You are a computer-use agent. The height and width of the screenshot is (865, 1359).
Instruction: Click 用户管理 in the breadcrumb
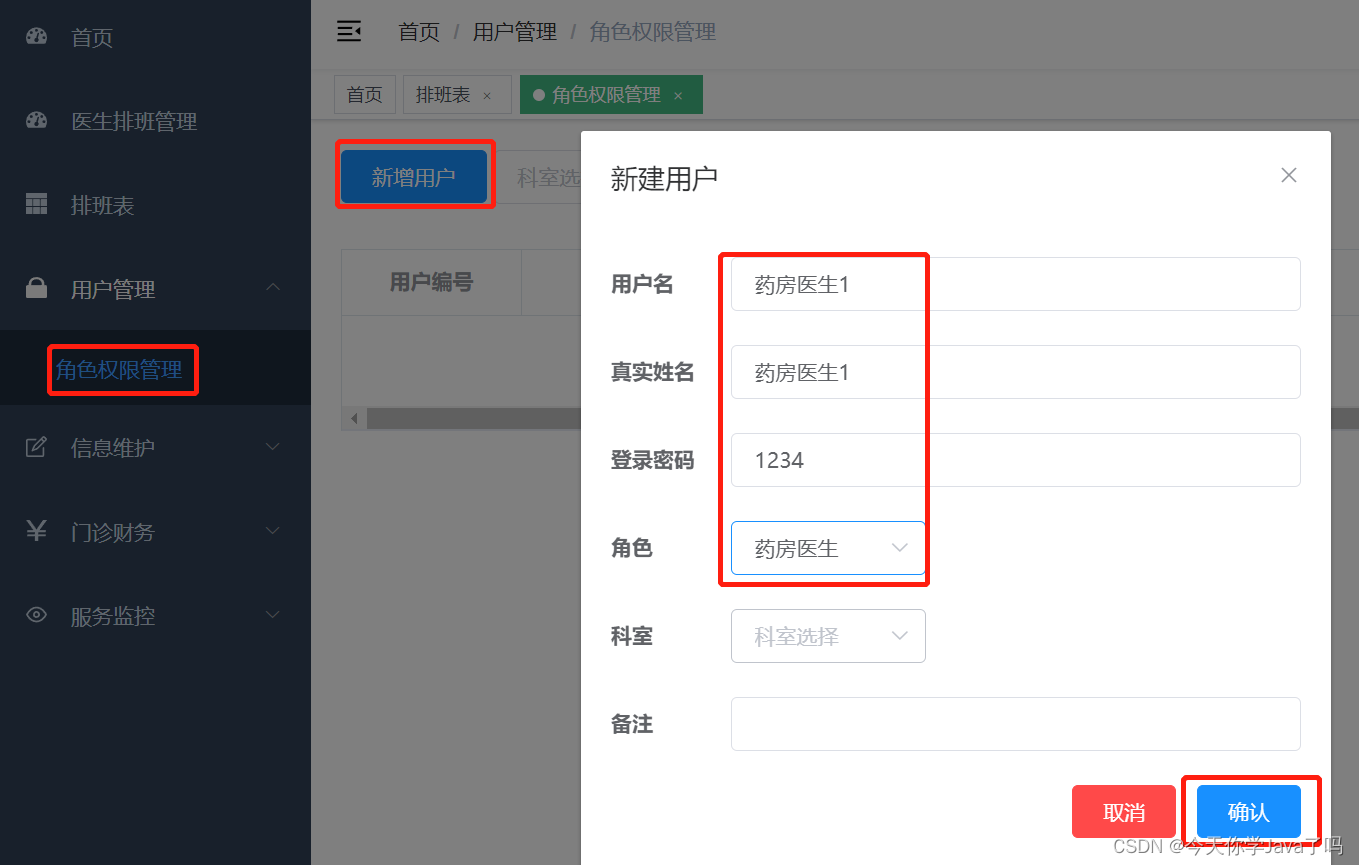tap(515, 32)
